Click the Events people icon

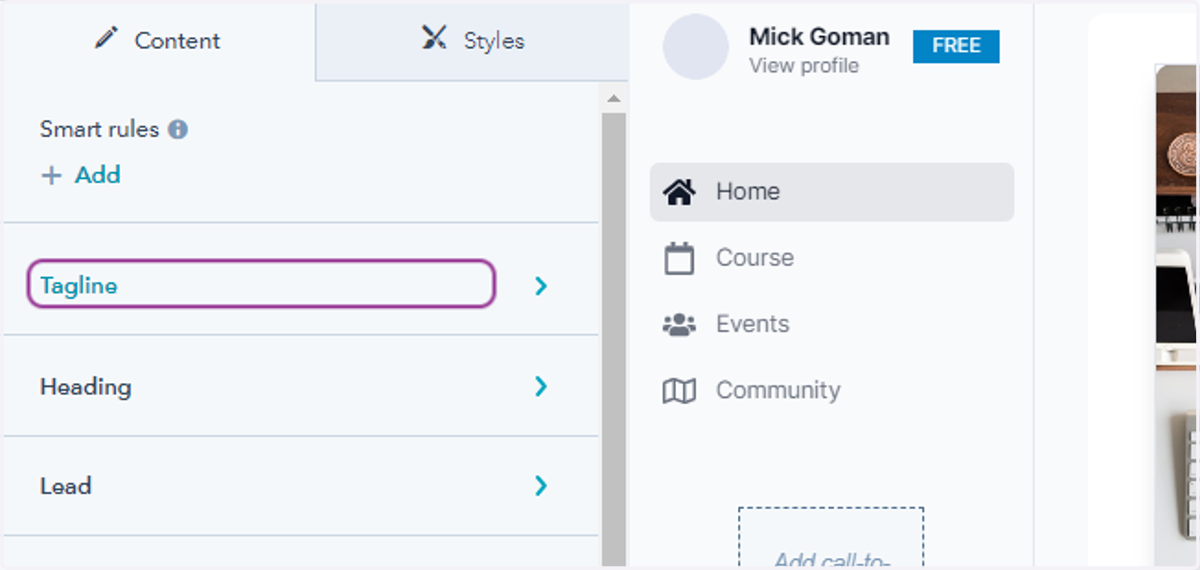pos(679,324)
